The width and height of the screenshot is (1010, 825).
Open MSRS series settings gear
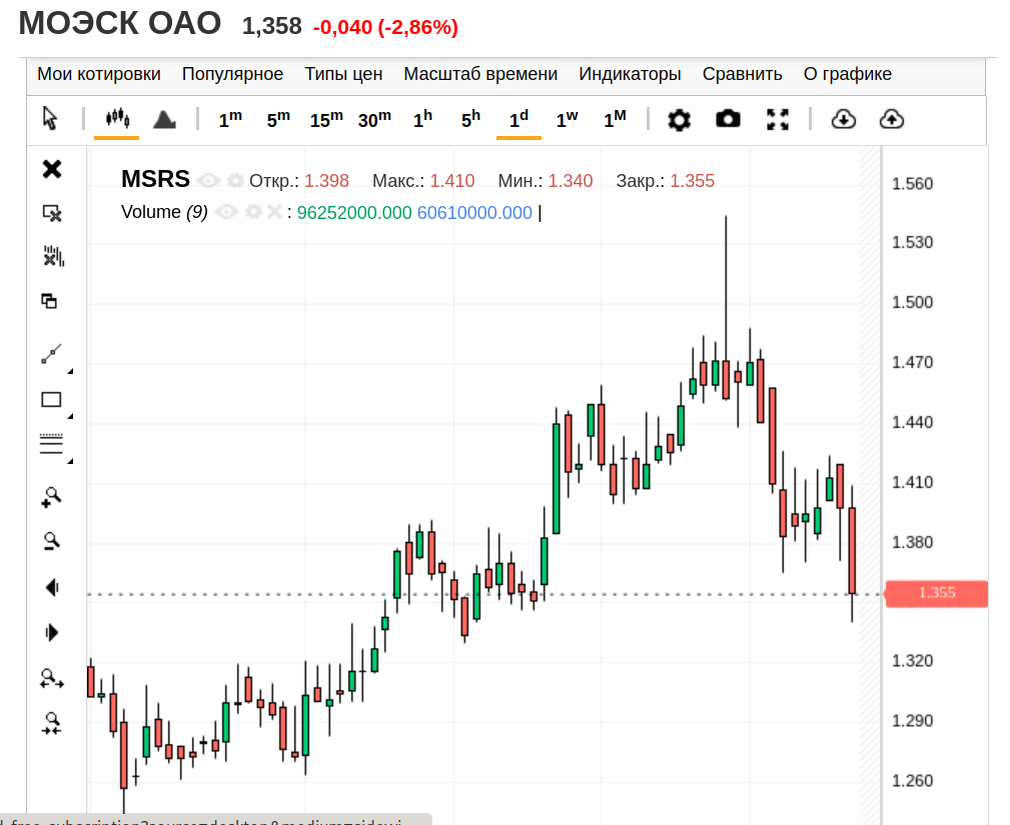235,180
